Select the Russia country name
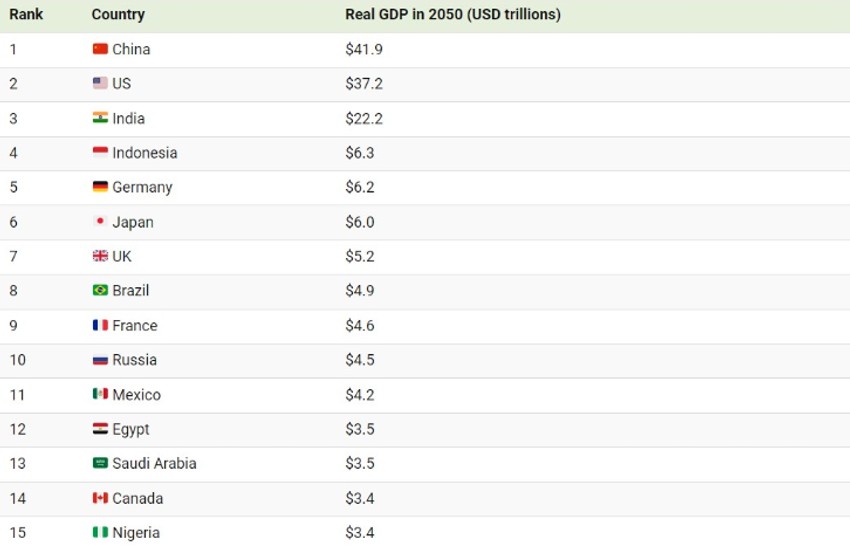 tap(134, 360)
